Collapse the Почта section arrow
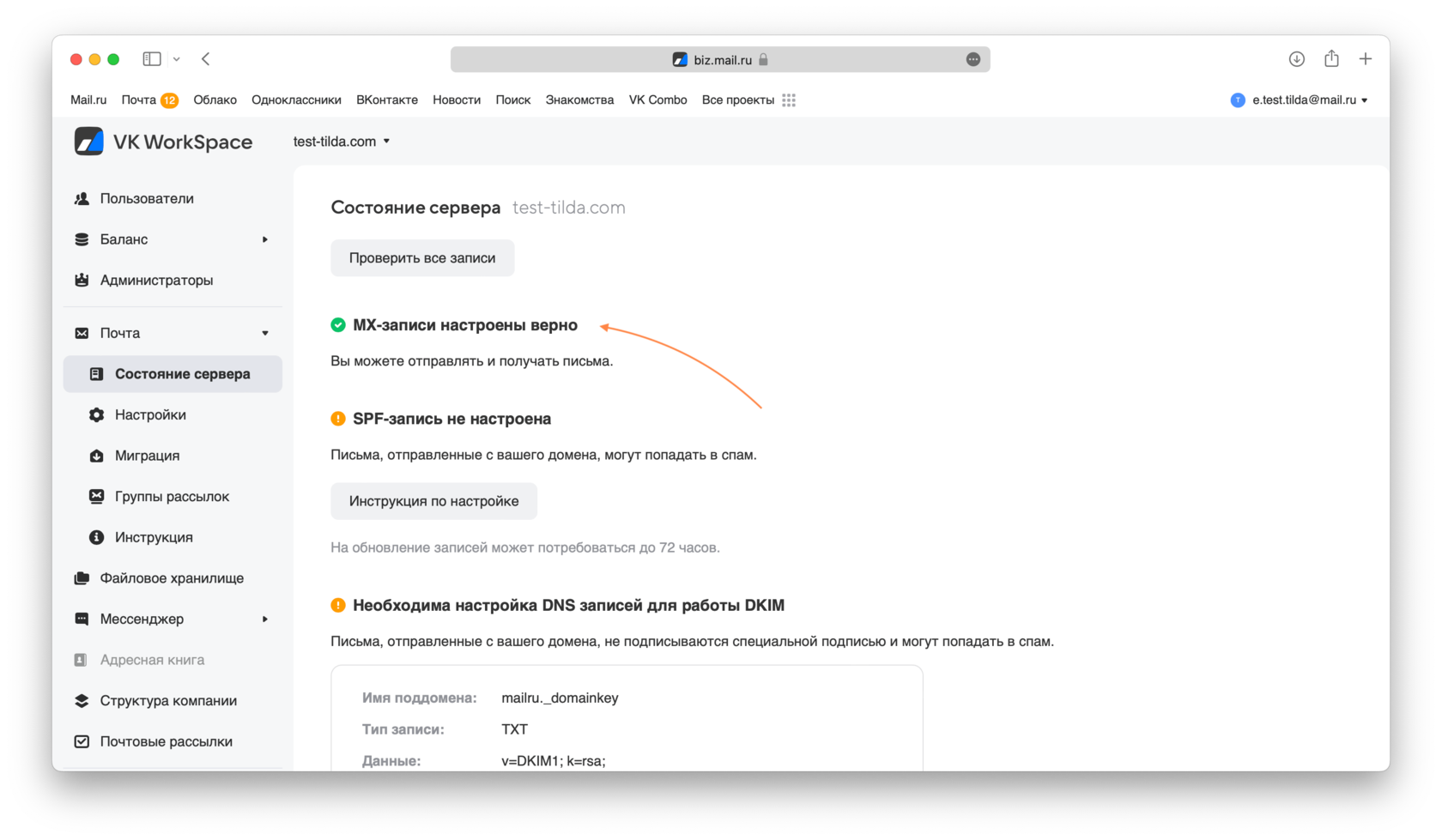Viewport: 1442px width, 840px height. 265,333
